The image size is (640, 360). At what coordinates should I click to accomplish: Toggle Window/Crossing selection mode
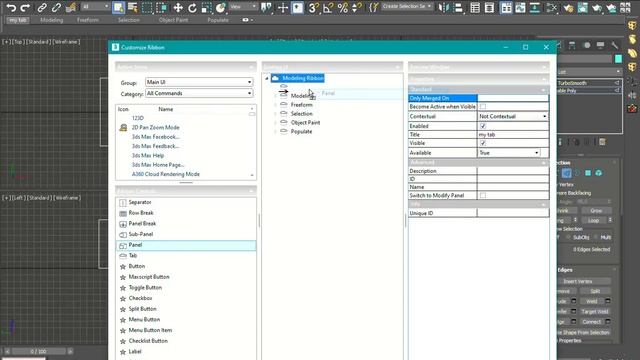162,7
